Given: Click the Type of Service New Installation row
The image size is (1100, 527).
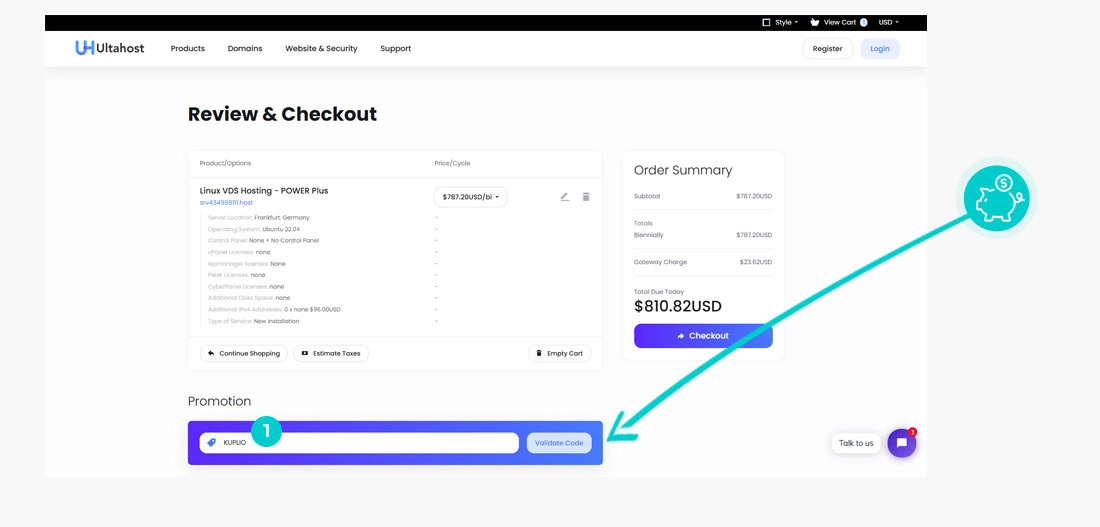Looking at the screenshot, I should point(253,321).
